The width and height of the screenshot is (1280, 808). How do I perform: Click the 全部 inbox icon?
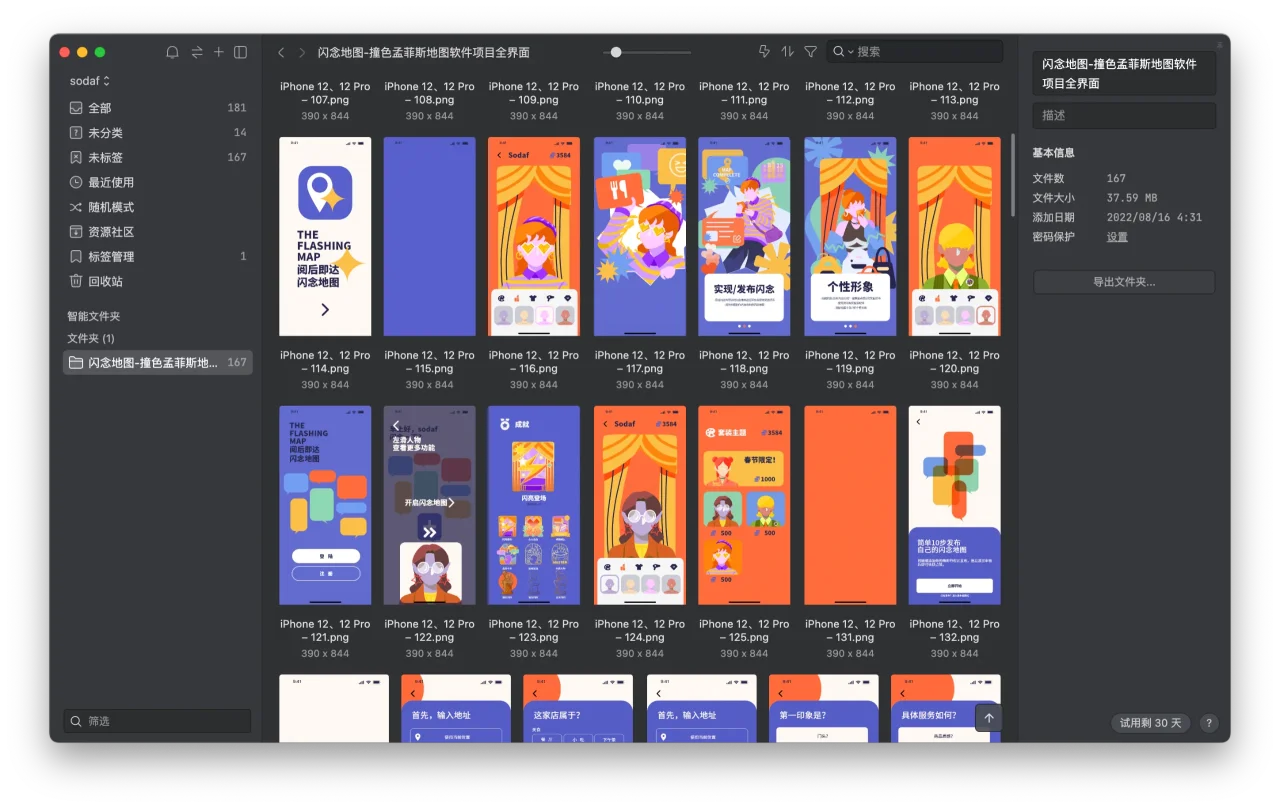76,108
